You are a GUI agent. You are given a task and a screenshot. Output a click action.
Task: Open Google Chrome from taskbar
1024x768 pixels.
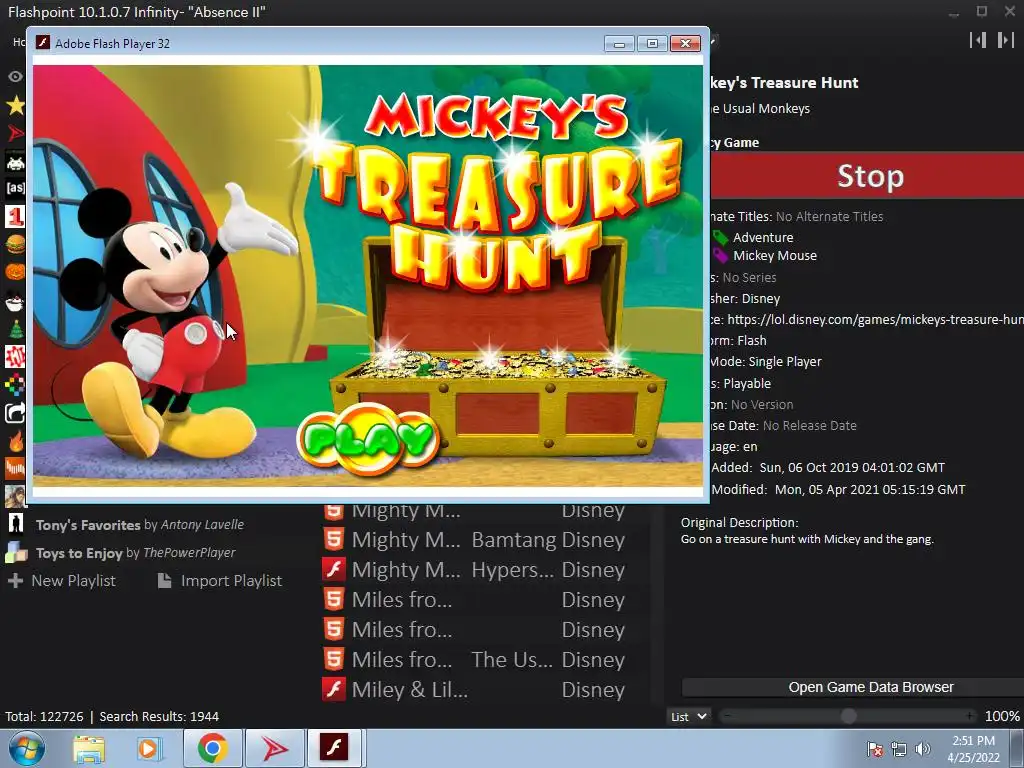coord(212,748)
